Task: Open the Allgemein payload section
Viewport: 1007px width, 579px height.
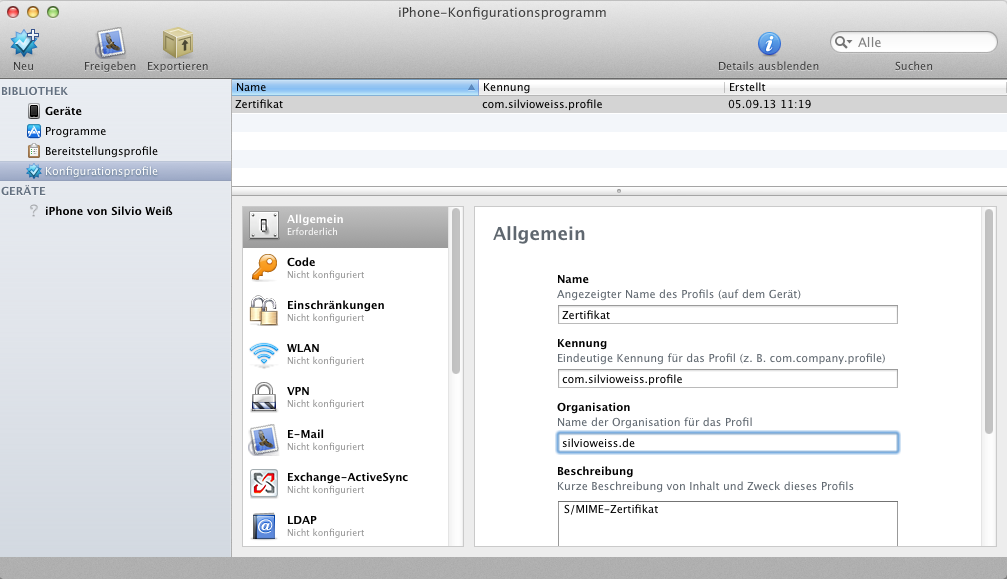Action: [x=346, y=226]
